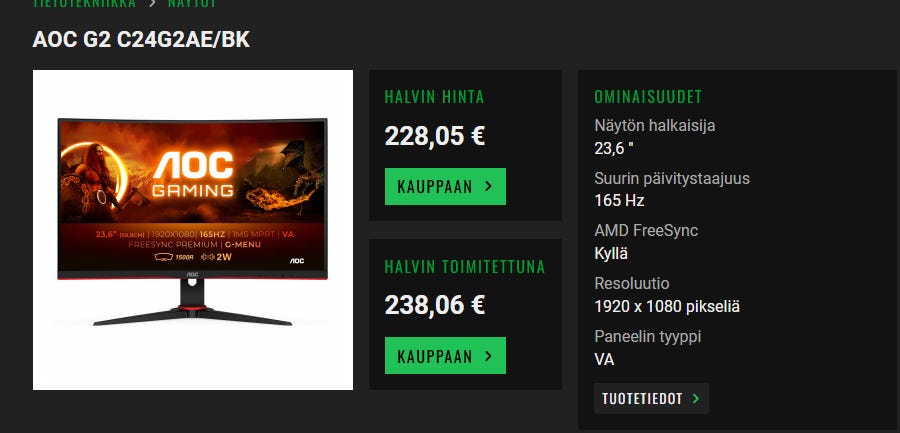The width and height of the screenshot is (900, 433).
Task: Click the small AOC logo on the monitor's lower corner
Action: pyautogui.click(x=296, y=261)
